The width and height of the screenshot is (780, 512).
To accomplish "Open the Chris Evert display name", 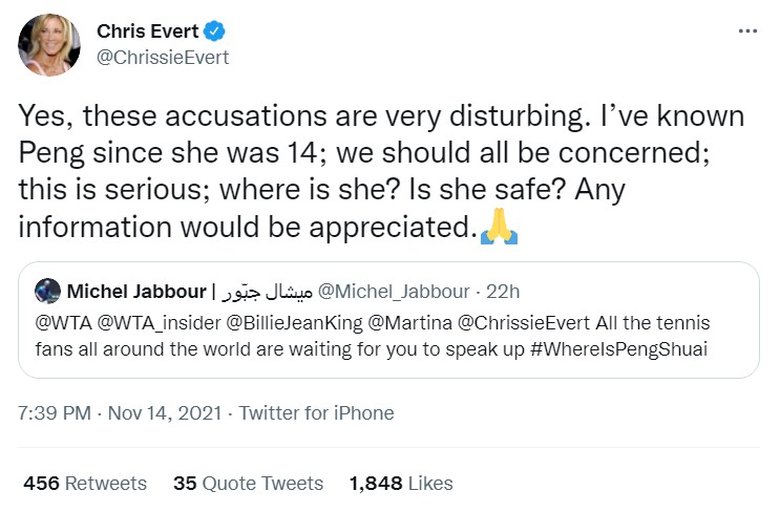I will coord(147,32).
